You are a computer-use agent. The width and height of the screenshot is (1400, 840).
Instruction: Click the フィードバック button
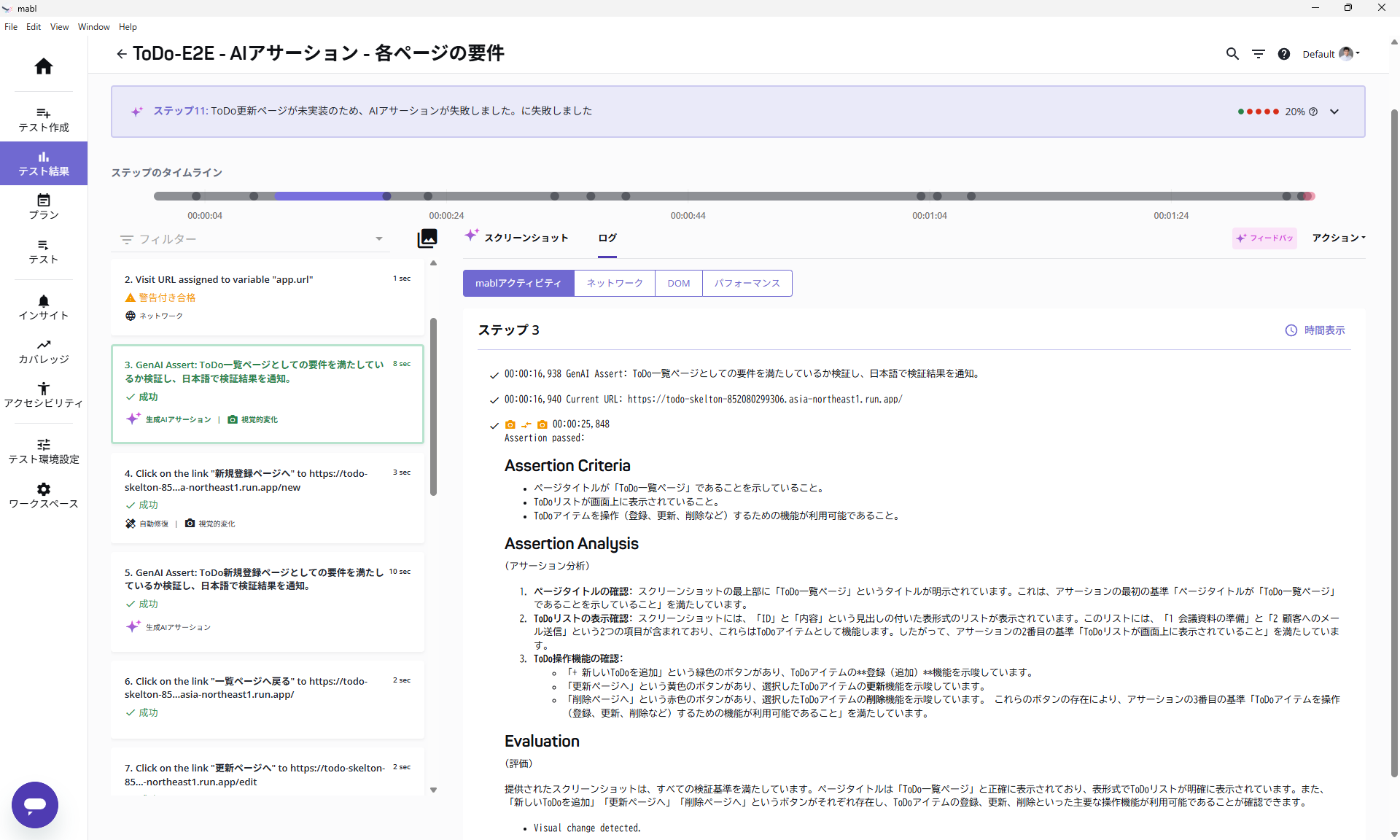coord(1264,238)
